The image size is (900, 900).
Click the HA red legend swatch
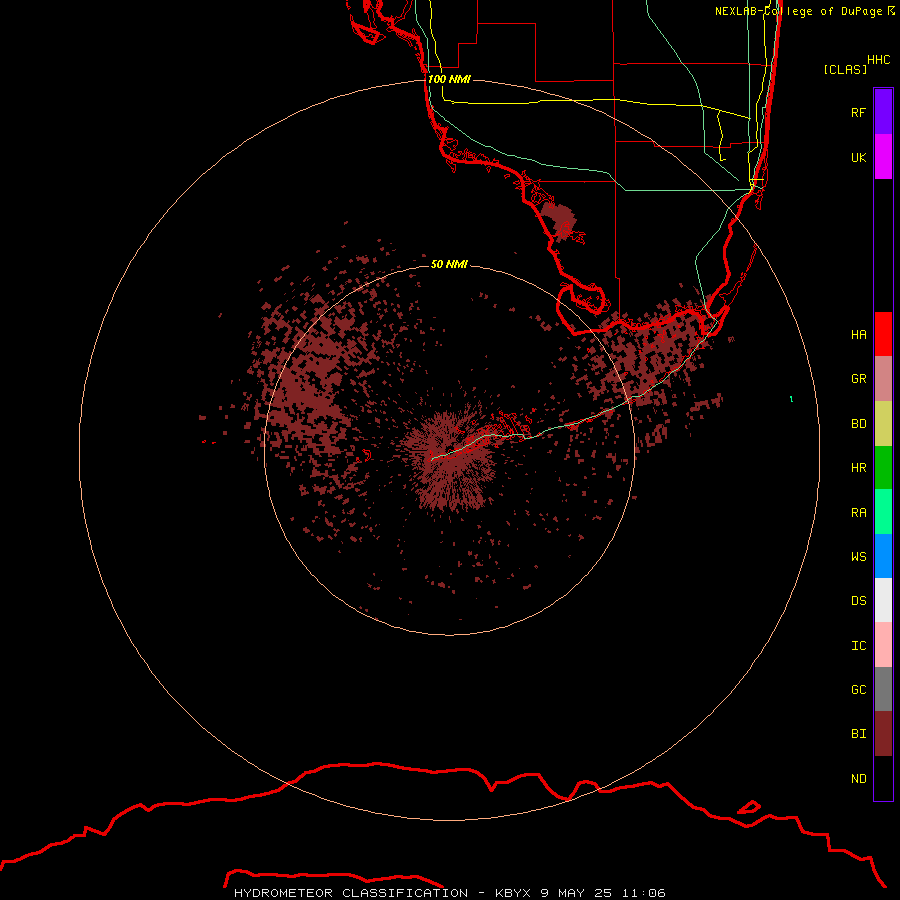[883, 334]
